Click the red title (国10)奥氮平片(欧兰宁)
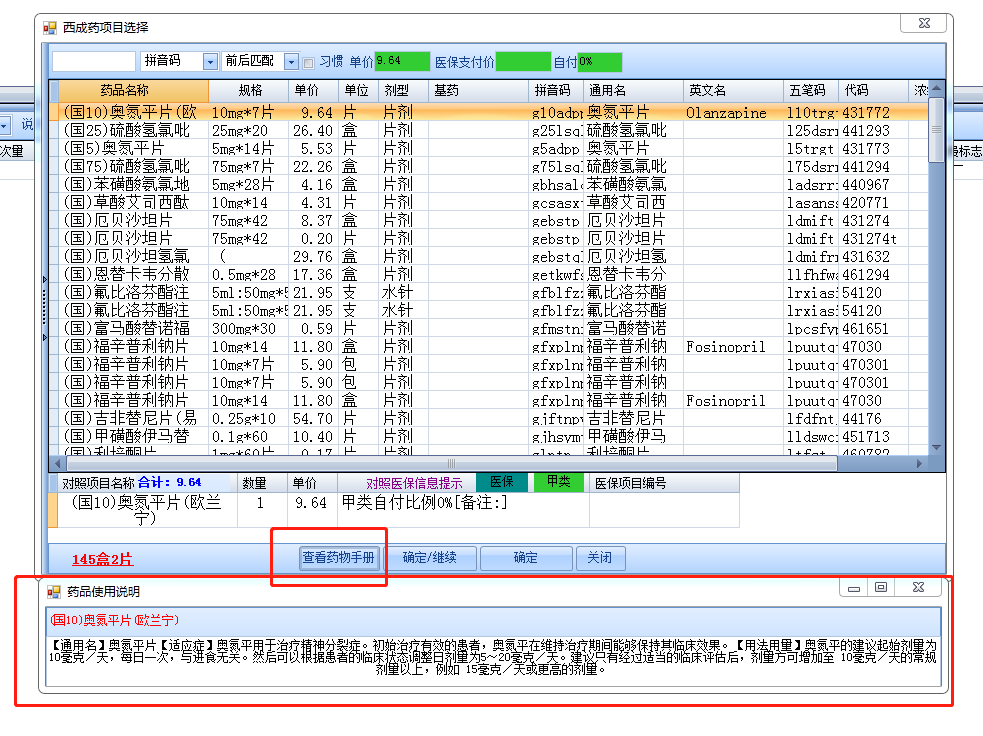 click(x=114, y=620)
